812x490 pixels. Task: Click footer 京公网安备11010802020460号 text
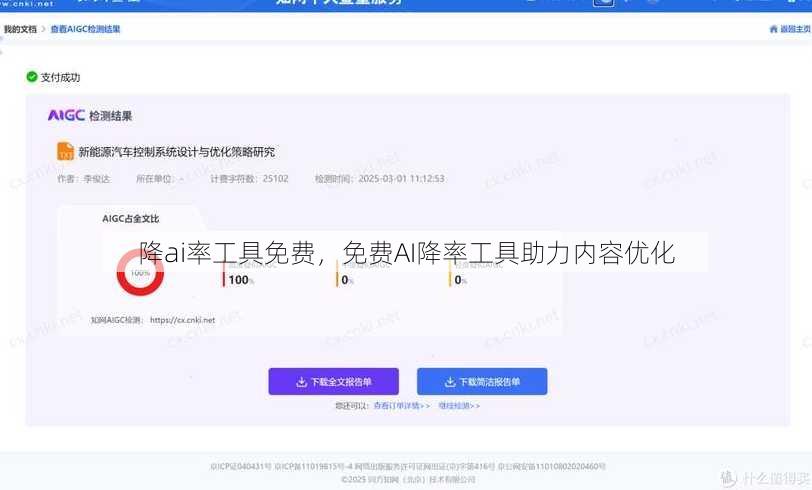[552, 467]
